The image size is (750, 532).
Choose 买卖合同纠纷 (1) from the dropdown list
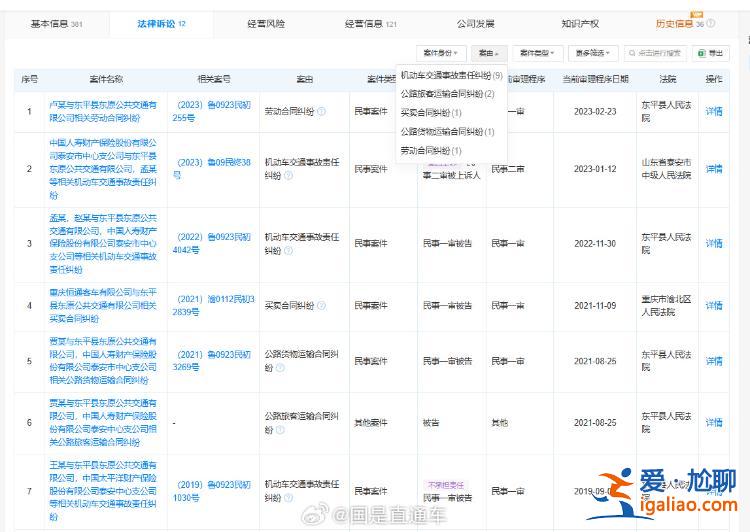(431, 113)
